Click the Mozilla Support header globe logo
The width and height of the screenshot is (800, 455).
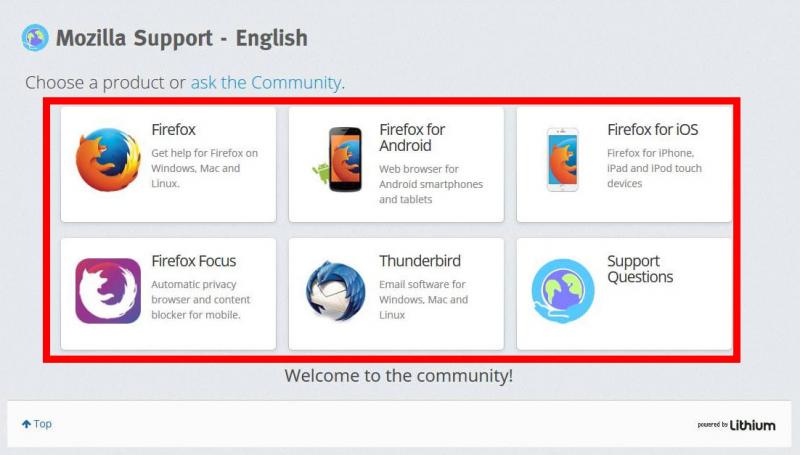(35, 38)
